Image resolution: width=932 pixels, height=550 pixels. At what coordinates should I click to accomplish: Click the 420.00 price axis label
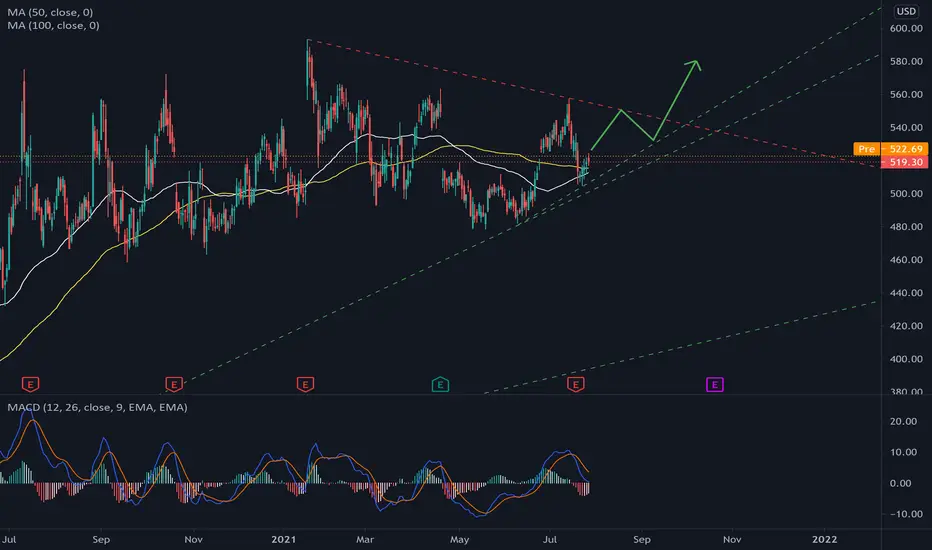(906, 326)
